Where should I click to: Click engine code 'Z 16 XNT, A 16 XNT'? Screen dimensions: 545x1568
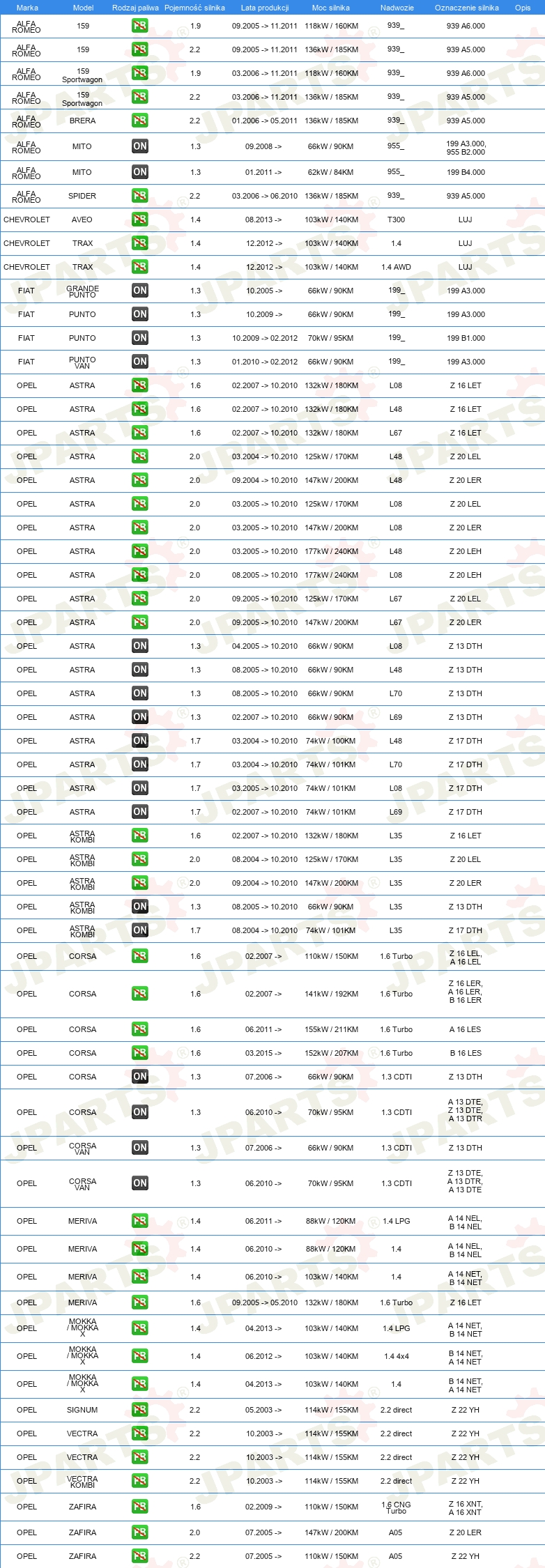[x=466, y=1507]
